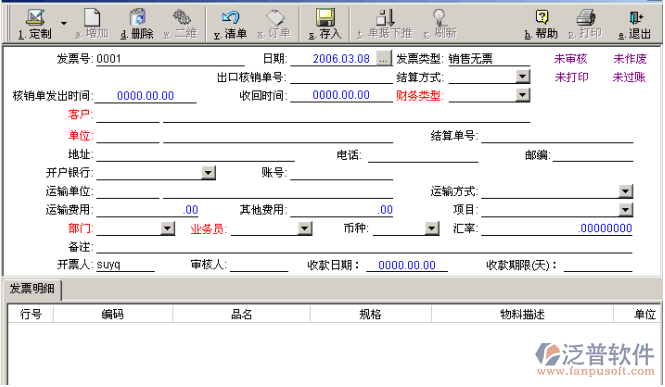Image resolution: width=665 pixels, height=387 pixels.
Task: Click the date picker ellipsis button
Action: pyautogui.click(x=383, y=58)
